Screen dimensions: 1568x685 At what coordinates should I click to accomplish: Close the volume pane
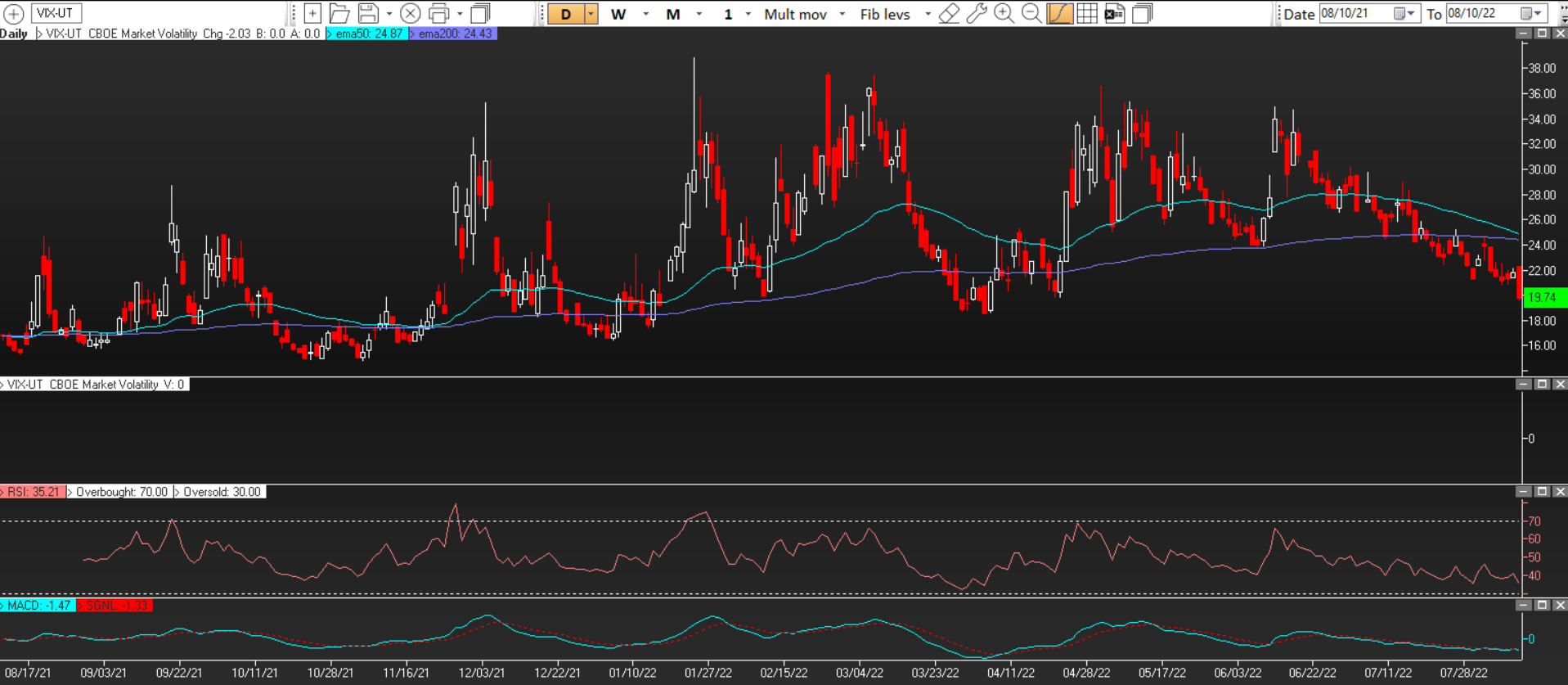click(1560, 384)
